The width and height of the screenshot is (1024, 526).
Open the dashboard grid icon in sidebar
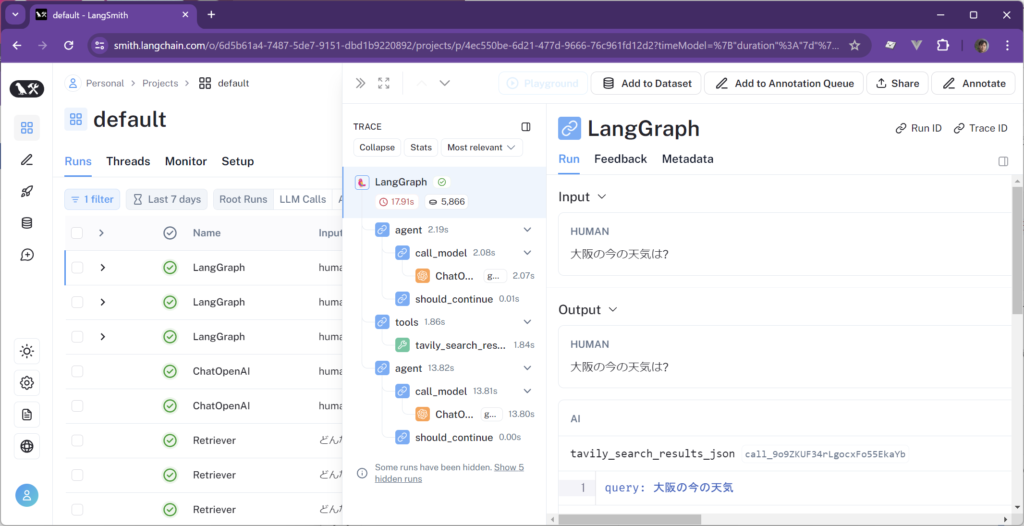(x=26, y=127)
